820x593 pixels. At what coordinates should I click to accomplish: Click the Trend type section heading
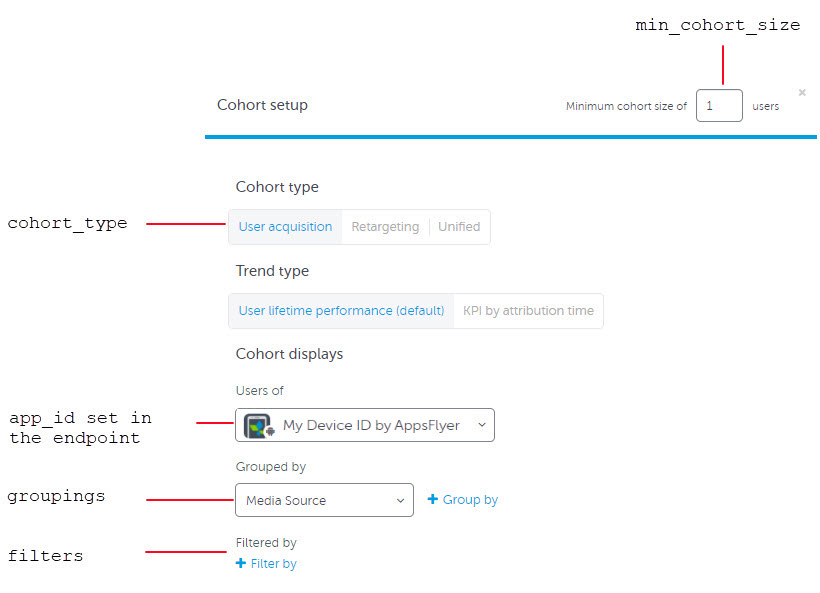(x=272, y=271)
